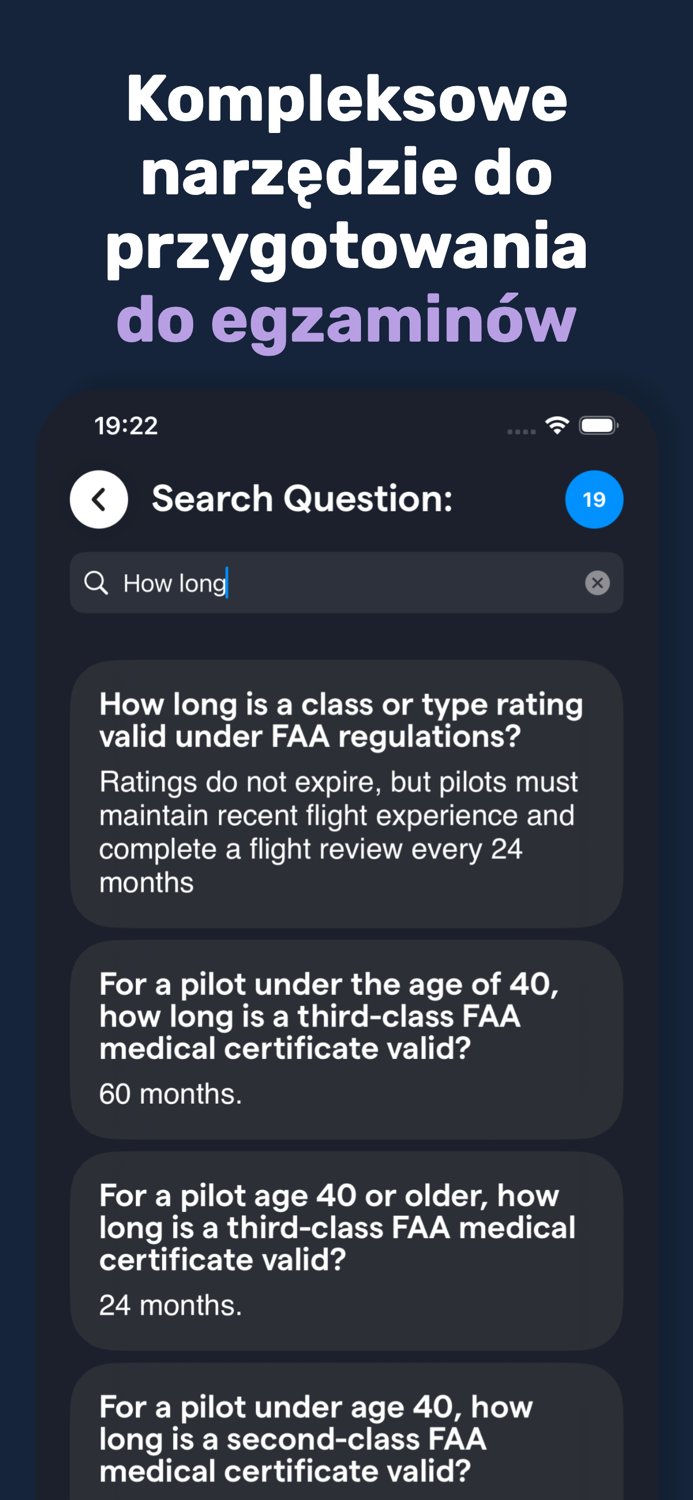Tap the 'Ratings do not expire' answer text
The height and width of the screenshot is (1500, 693).
pyautogui.click(x=338, y=832)
